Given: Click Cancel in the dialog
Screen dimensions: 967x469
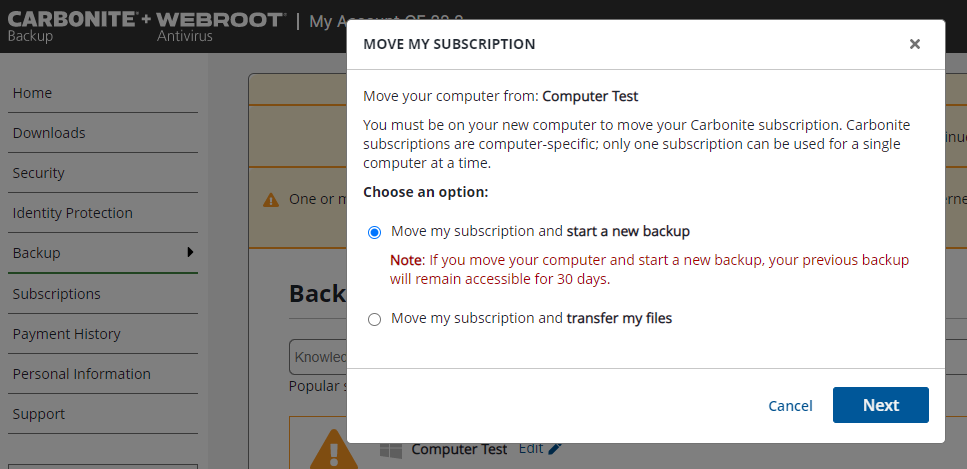Looking at the screenshot, I should point(790,405).
